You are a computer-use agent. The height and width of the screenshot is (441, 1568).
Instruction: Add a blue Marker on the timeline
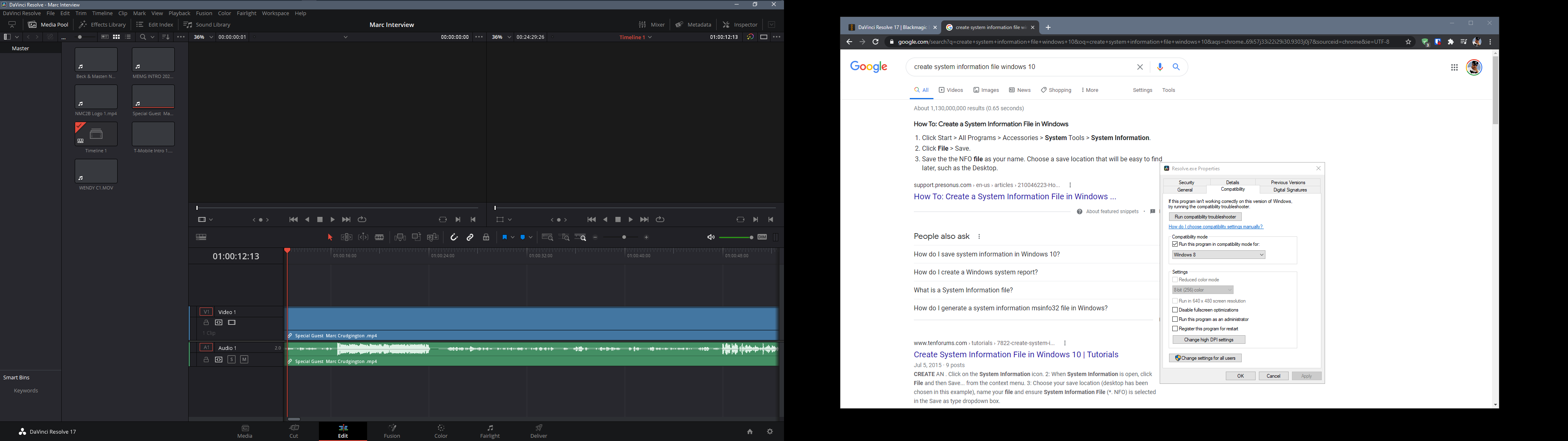pyautogui.click(x=523, y=238)
